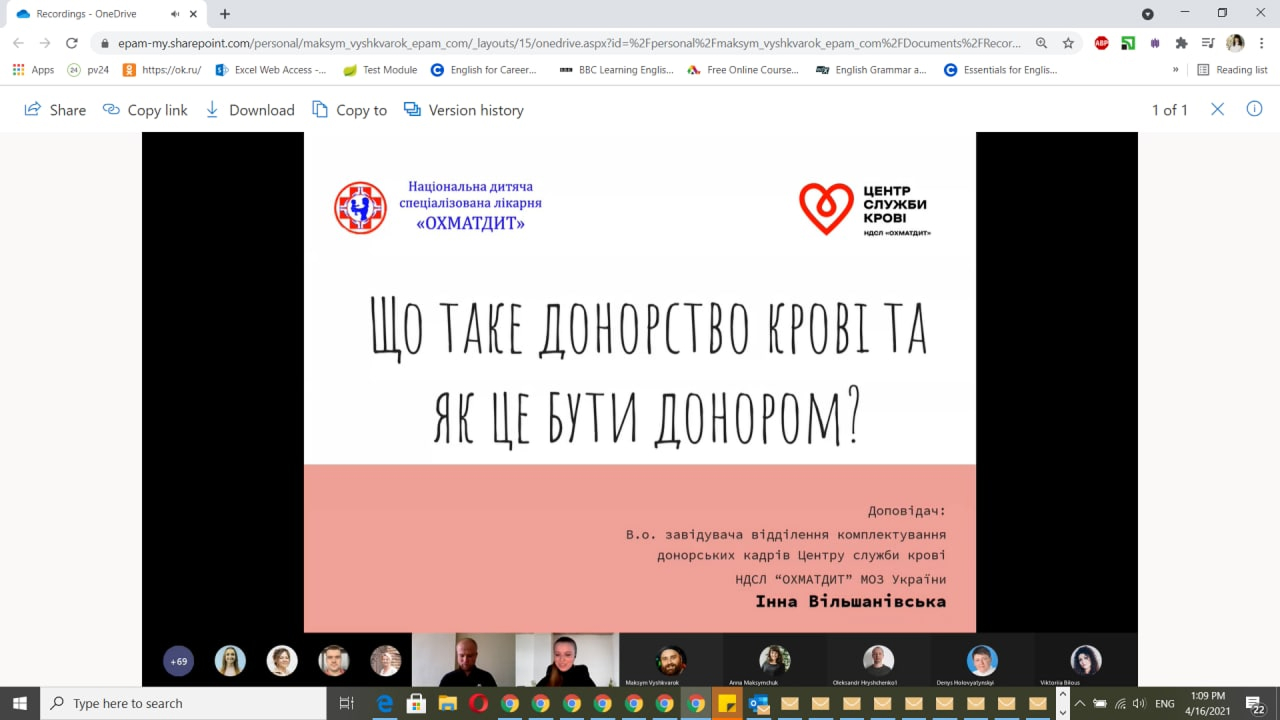
Task: Copy link to the recording
Action: (145, 110)
